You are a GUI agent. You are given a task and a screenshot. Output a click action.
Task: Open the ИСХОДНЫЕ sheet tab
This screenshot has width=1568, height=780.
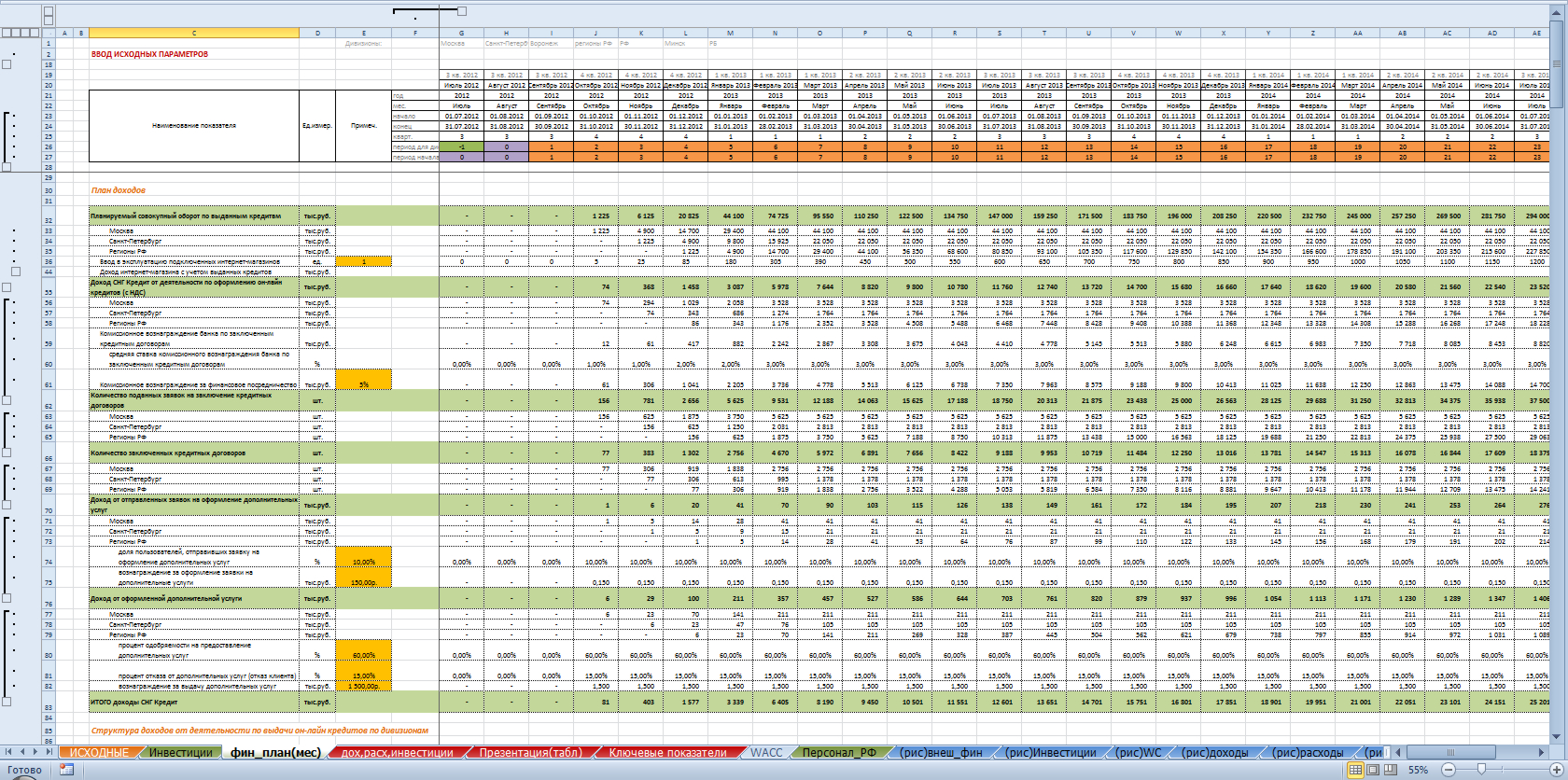99,753
